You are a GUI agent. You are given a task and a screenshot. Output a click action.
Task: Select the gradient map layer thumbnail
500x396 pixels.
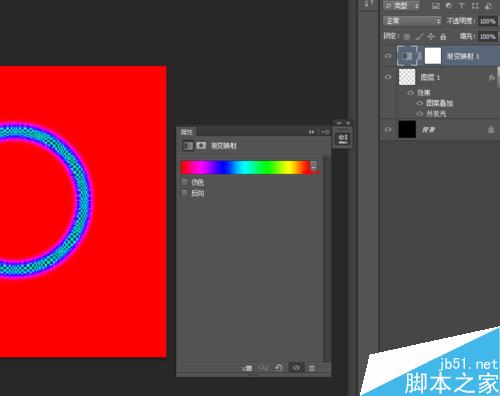click(x=407, y=56)
